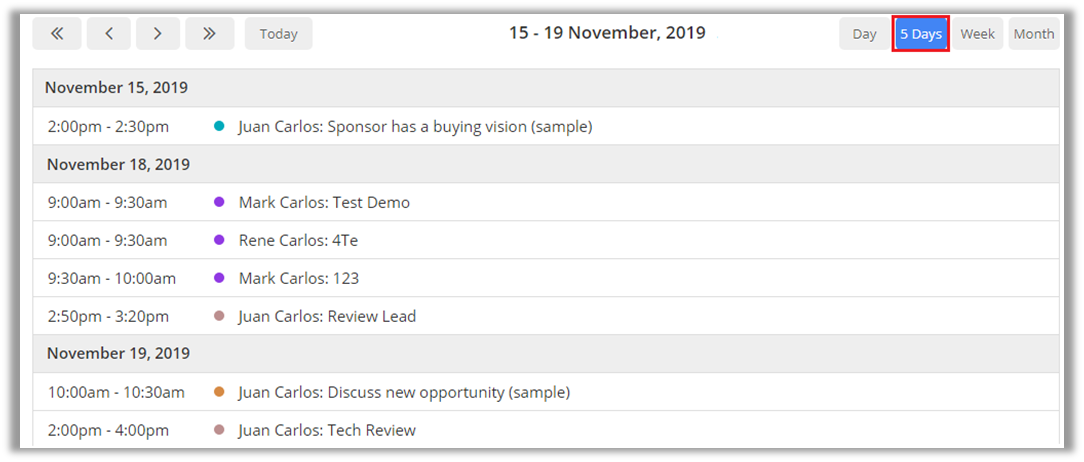
Task: Jump forward with the double-right arrow button
Action: [209, 34]
